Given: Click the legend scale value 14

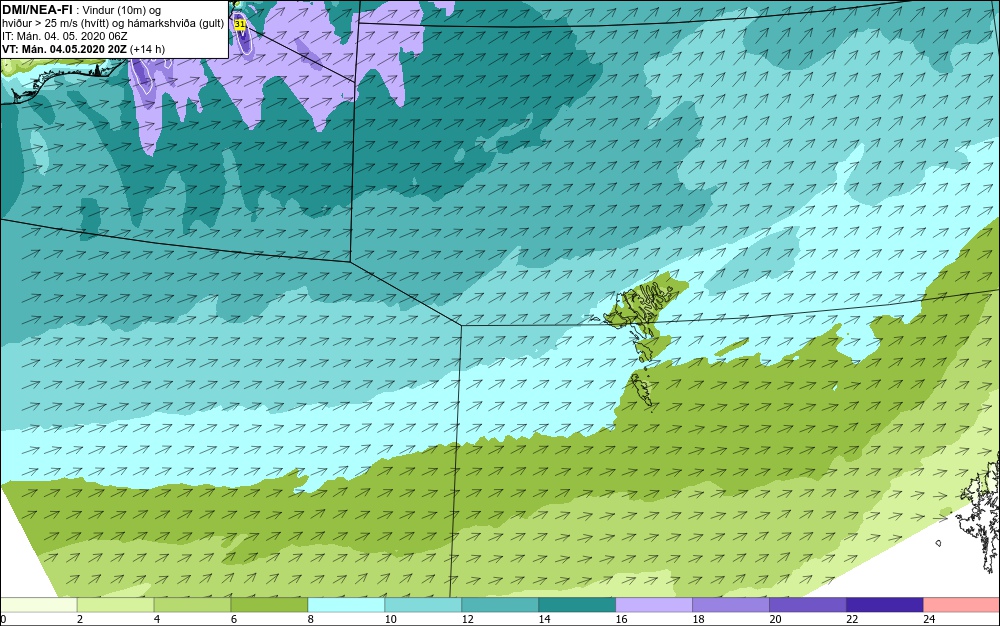Looking at the screenshot, I should [x=544, y=619].
